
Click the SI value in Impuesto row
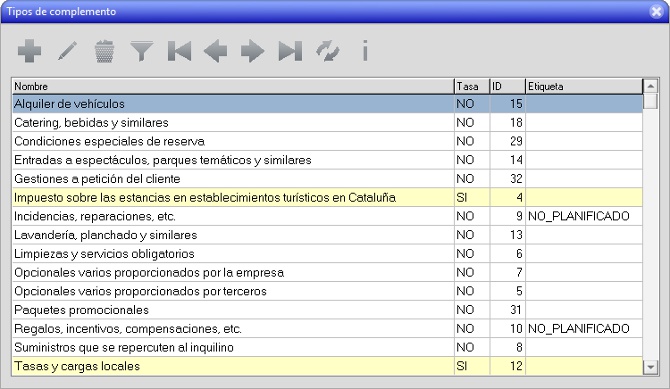point(461,197)
